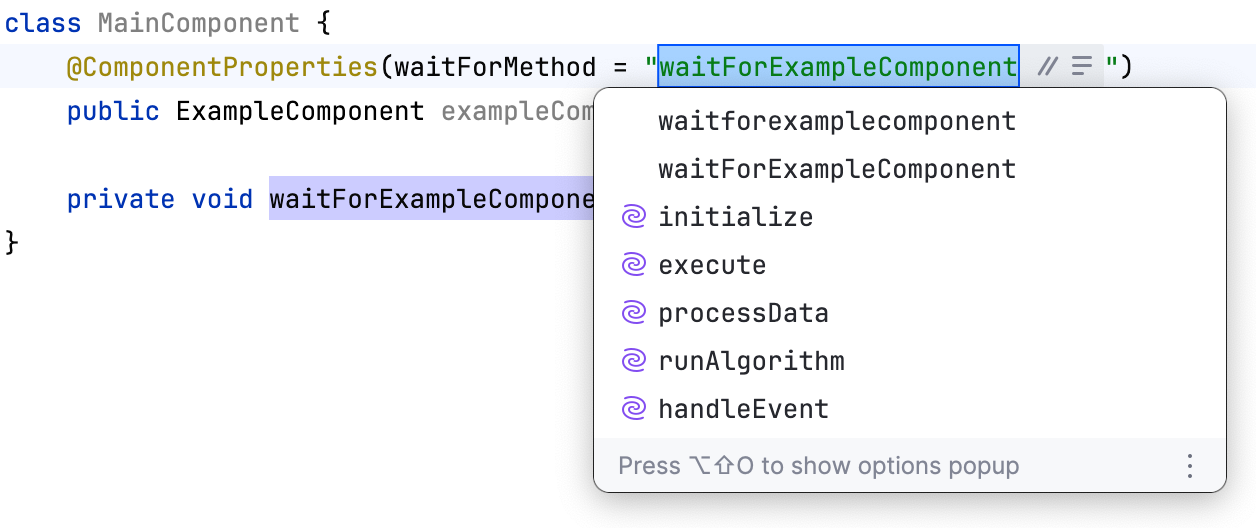1256x528 pixels.
Task: Open the three-dots menu in suggestions popup
Action: 1189,466
